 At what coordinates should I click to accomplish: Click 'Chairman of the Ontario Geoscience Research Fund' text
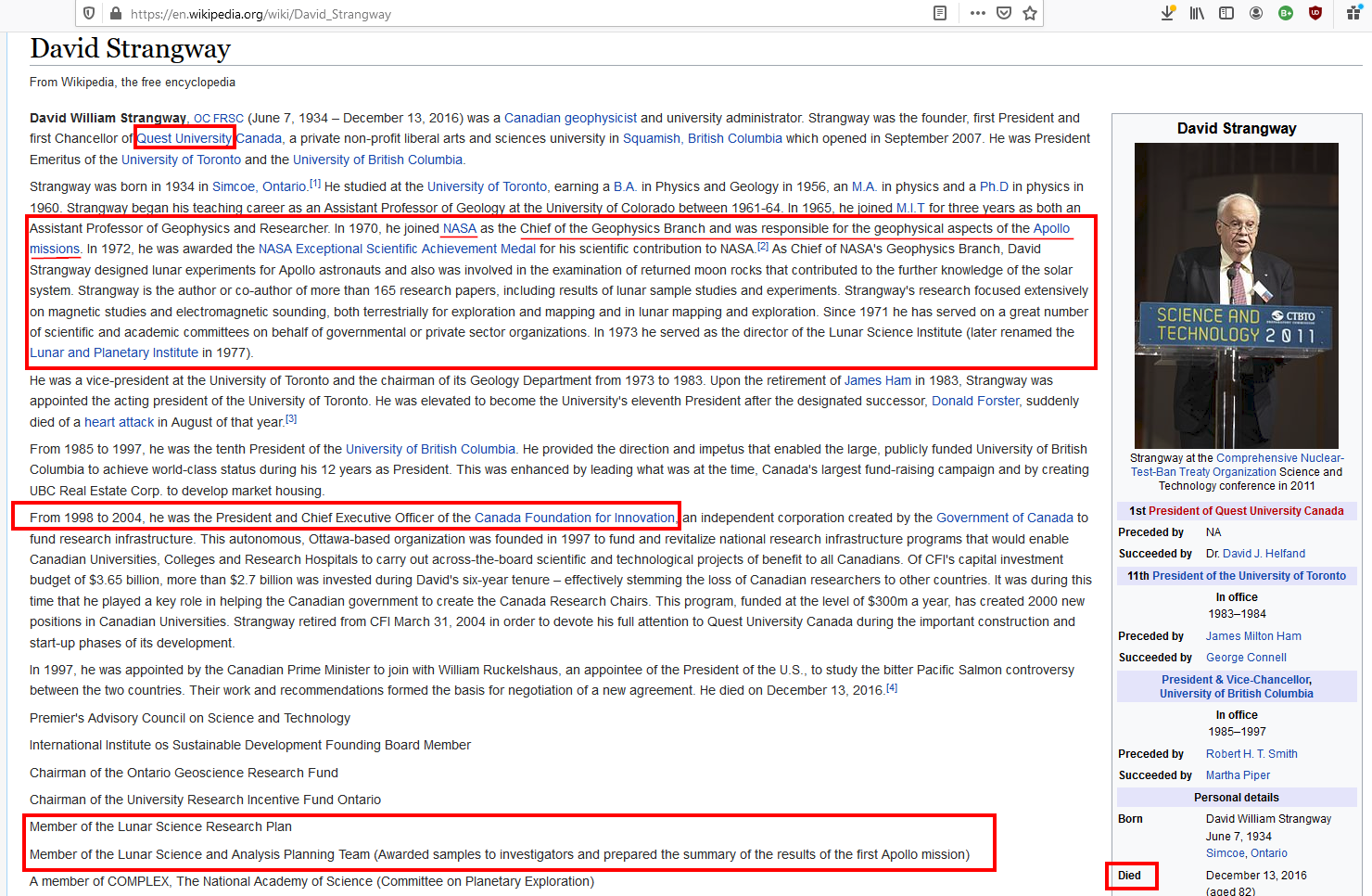(x=184, y=773)
